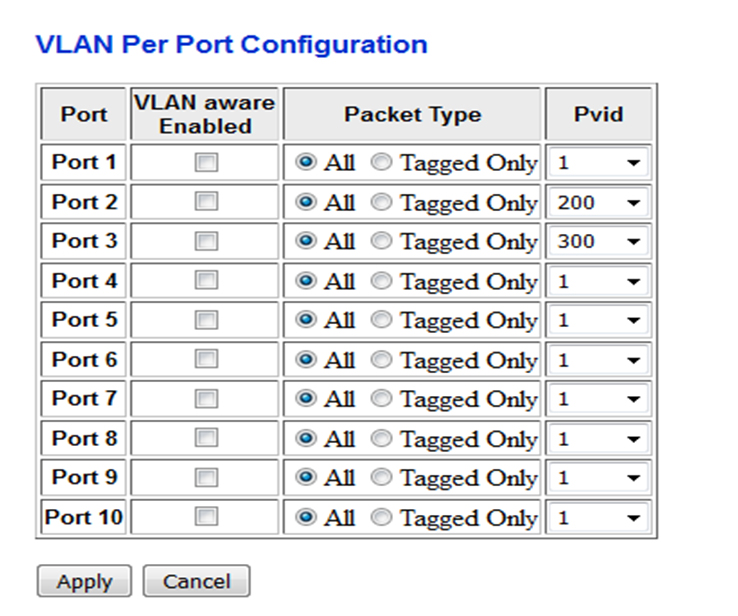The image size is (738, 616).
Task: Check VLAN aware box for Port 6
Action: click(x=206, y=360)
